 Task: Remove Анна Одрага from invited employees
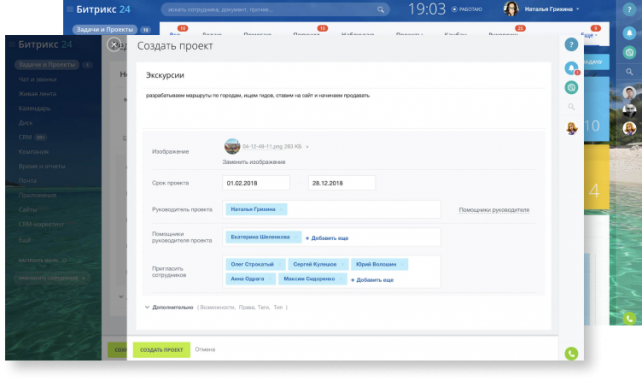270,279
